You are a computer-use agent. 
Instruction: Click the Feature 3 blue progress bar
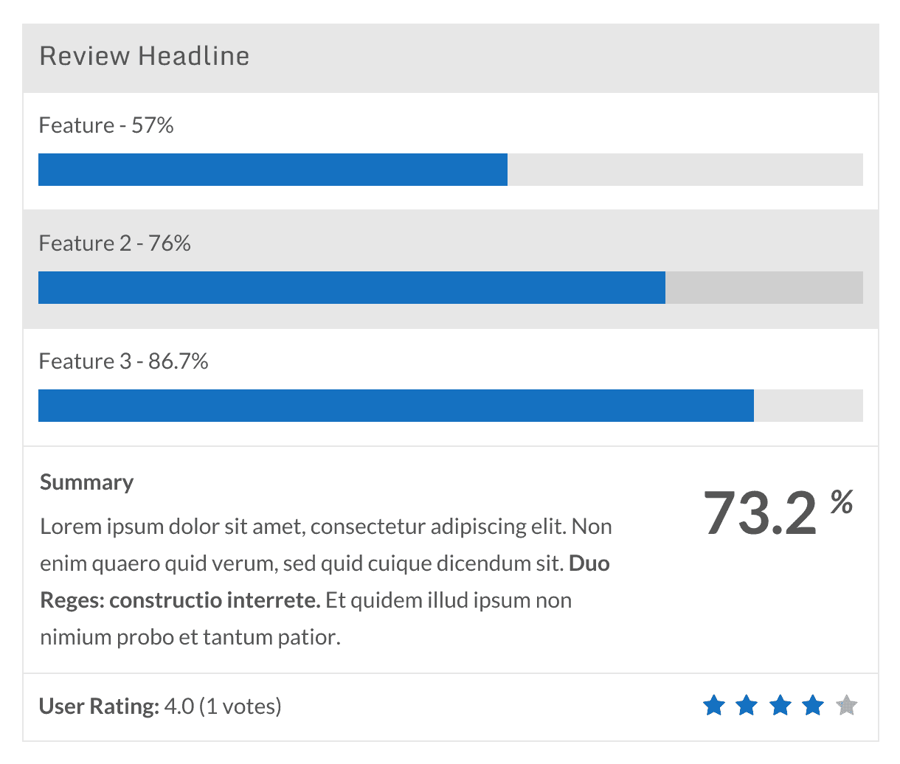(x=396, y=406)
